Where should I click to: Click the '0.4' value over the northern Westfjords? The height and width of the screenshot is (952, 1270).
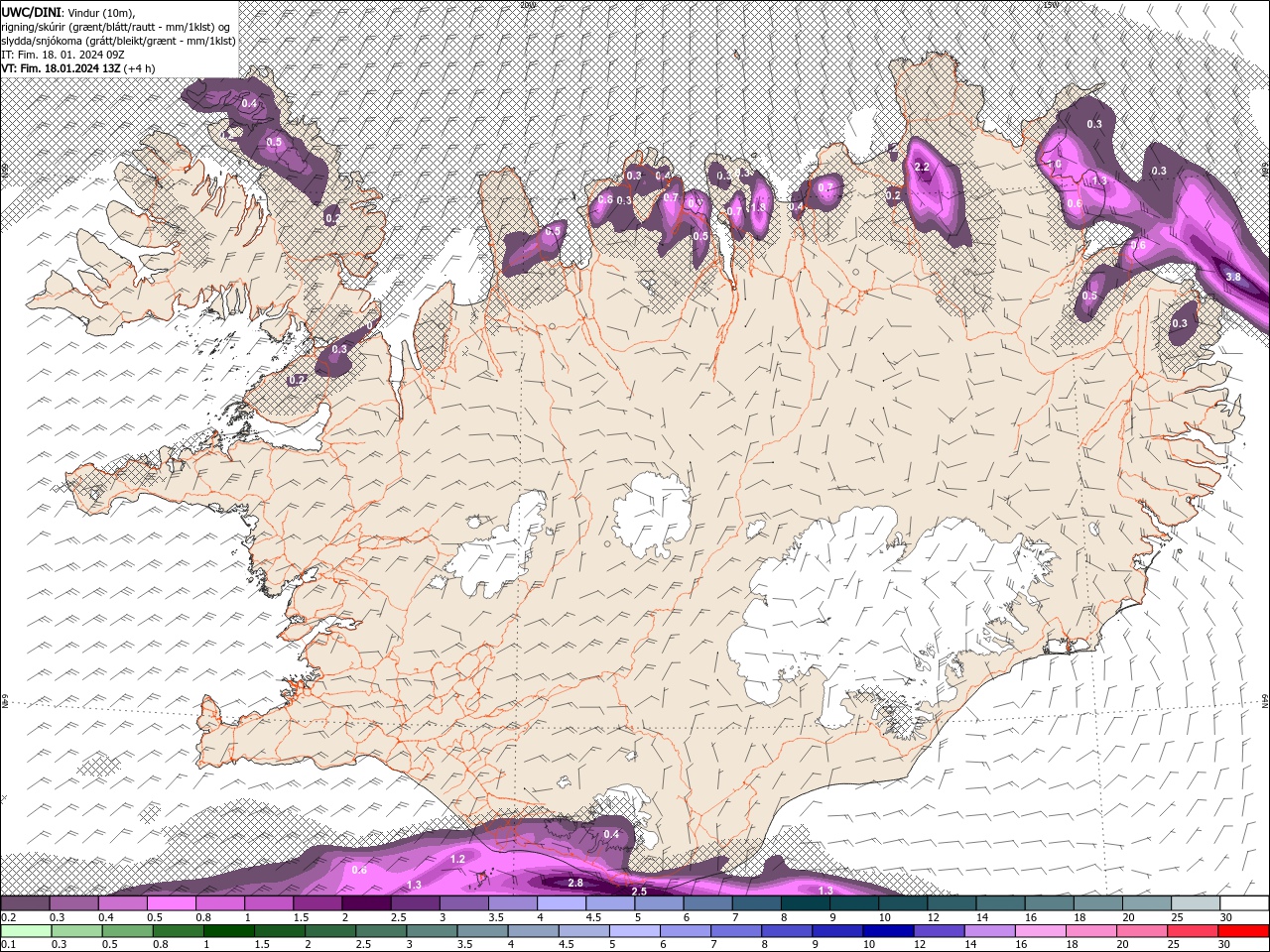click(x=249, y=104)
